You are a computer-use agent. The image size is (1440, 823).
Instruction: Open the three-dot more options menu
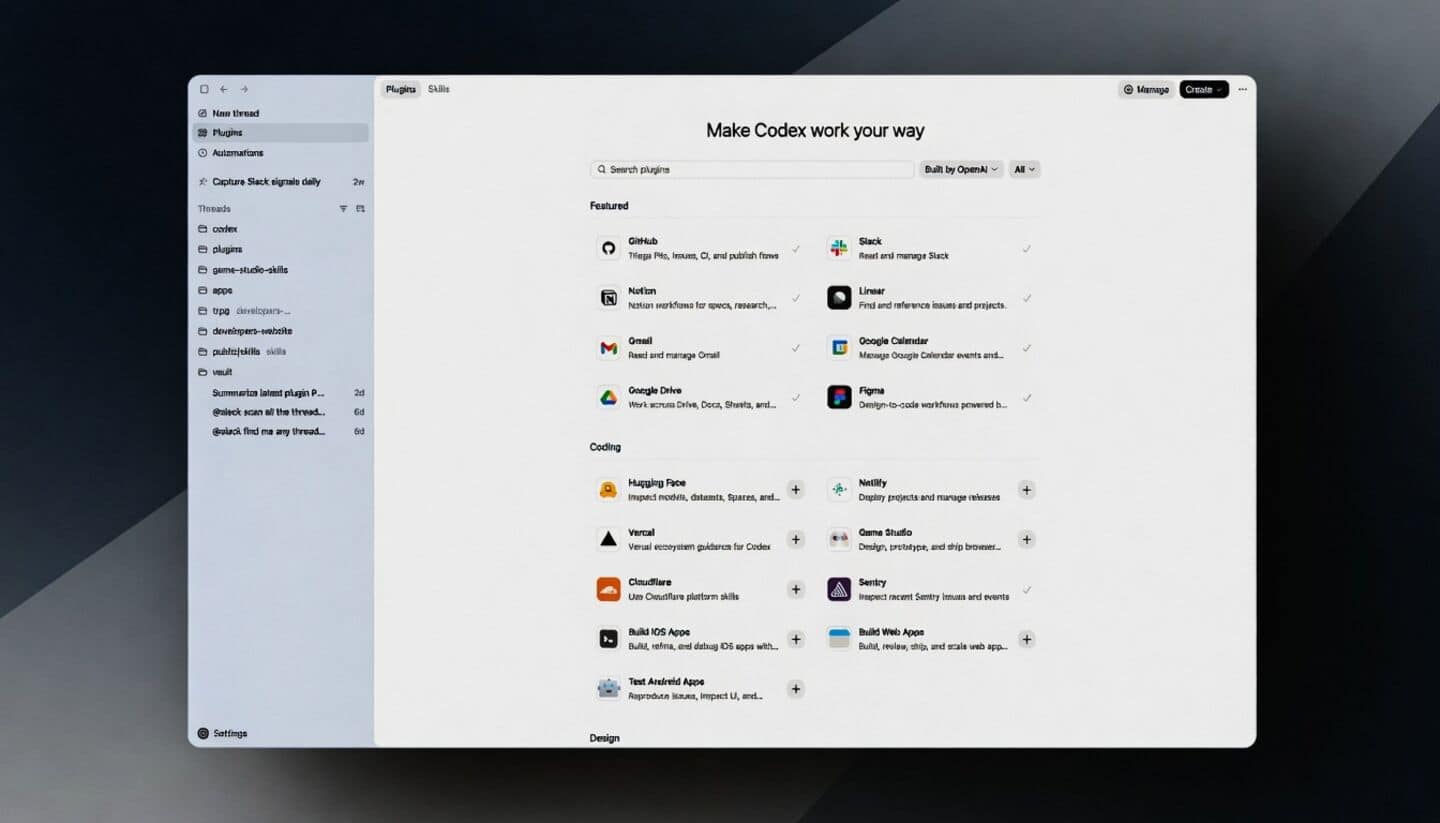(x=1243, y=89)
